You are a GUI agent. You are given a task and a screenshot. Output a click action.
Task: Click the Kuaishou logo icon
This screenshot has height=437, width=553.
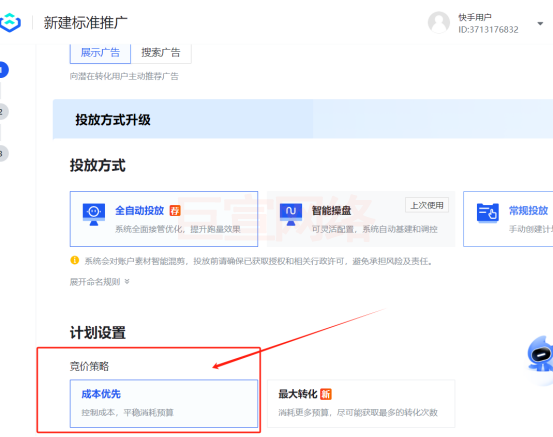[10, 23]
